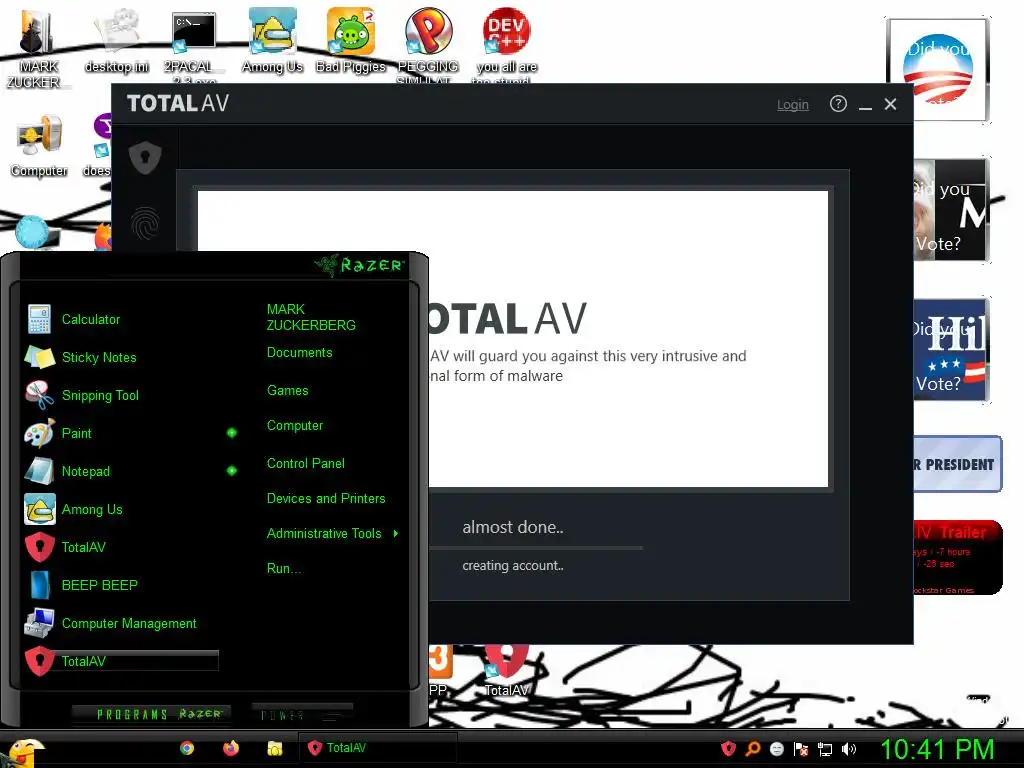The width and height of the screenshot is (1024, 768).
Task: Open File Explorer folder on the taskbar
Action: 275,748
